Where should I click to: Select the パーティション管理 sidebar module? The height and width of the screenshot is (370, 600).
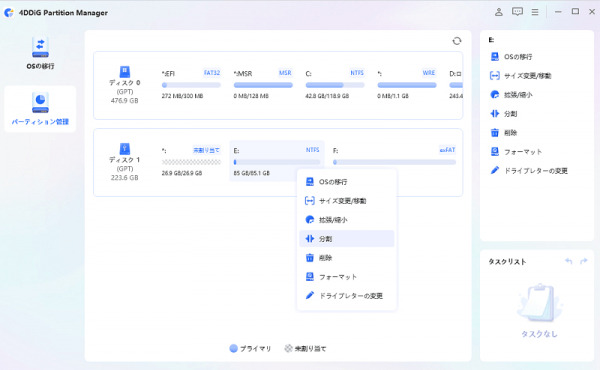click(x=40, y=109)
